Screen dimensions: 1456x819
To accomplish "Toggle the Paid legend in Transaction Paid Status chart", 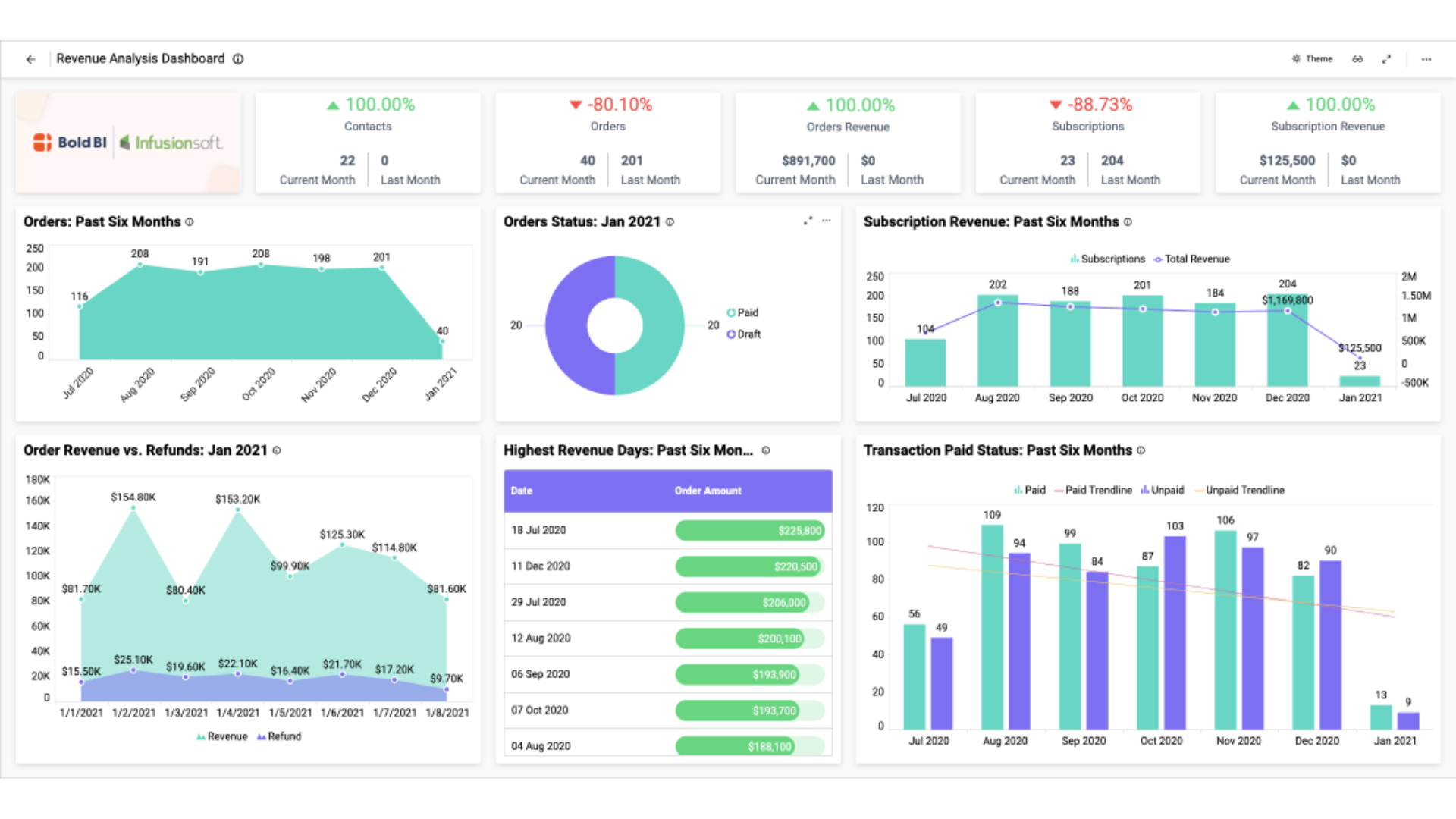I will 1029,490.
